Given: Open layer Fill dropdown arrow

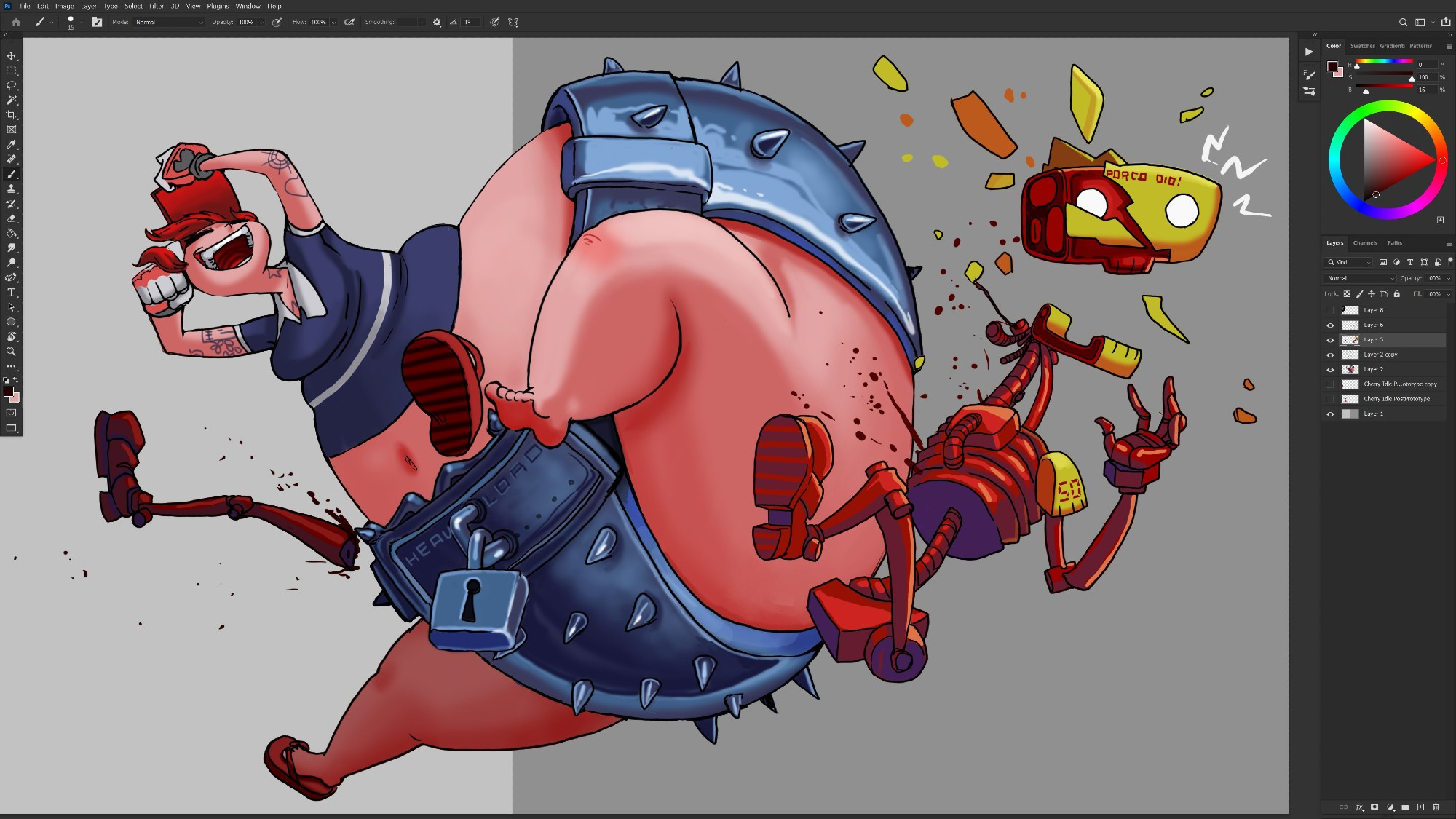Looking at the screenshot, I should 1448,294.
